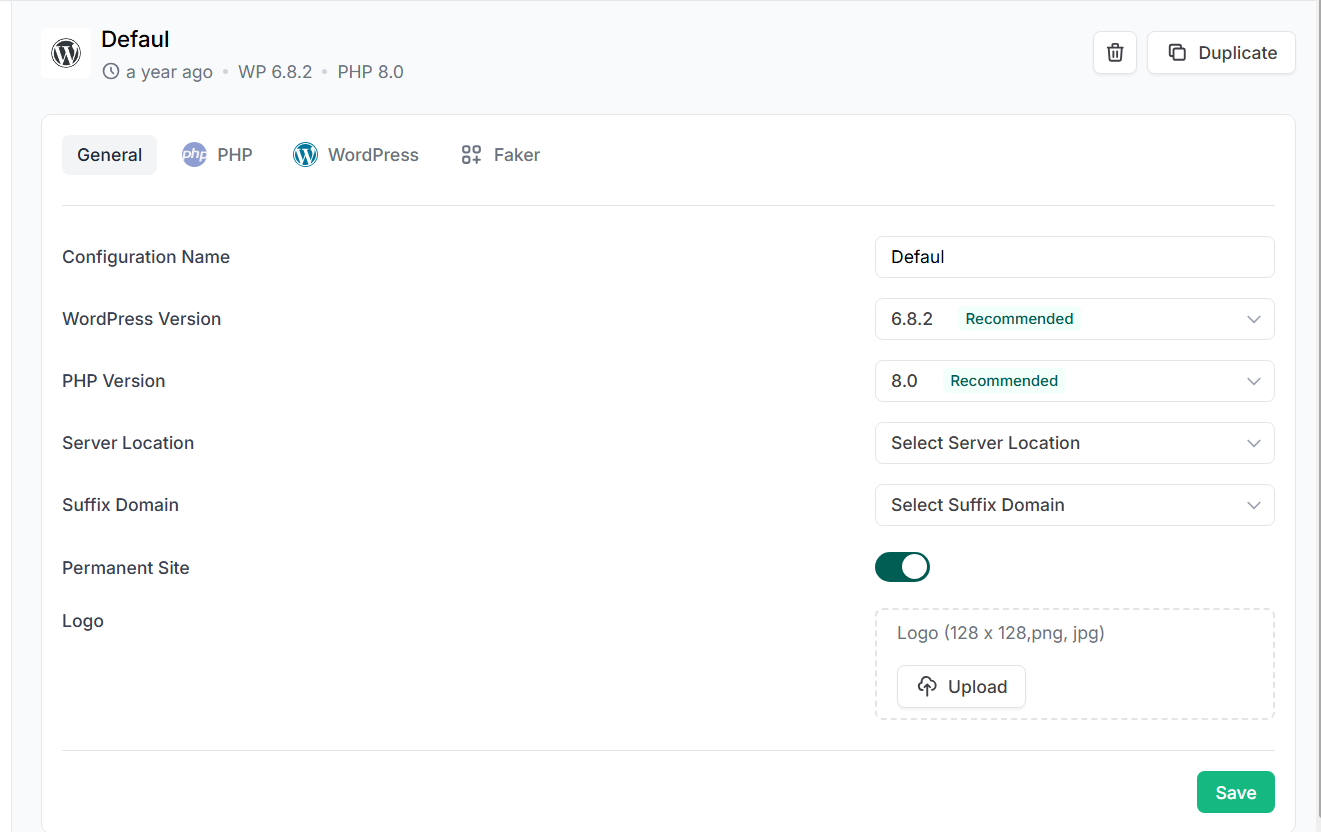Switch to the General tab
This screenshot has width=1321, height=832.
tap(109, 155)
